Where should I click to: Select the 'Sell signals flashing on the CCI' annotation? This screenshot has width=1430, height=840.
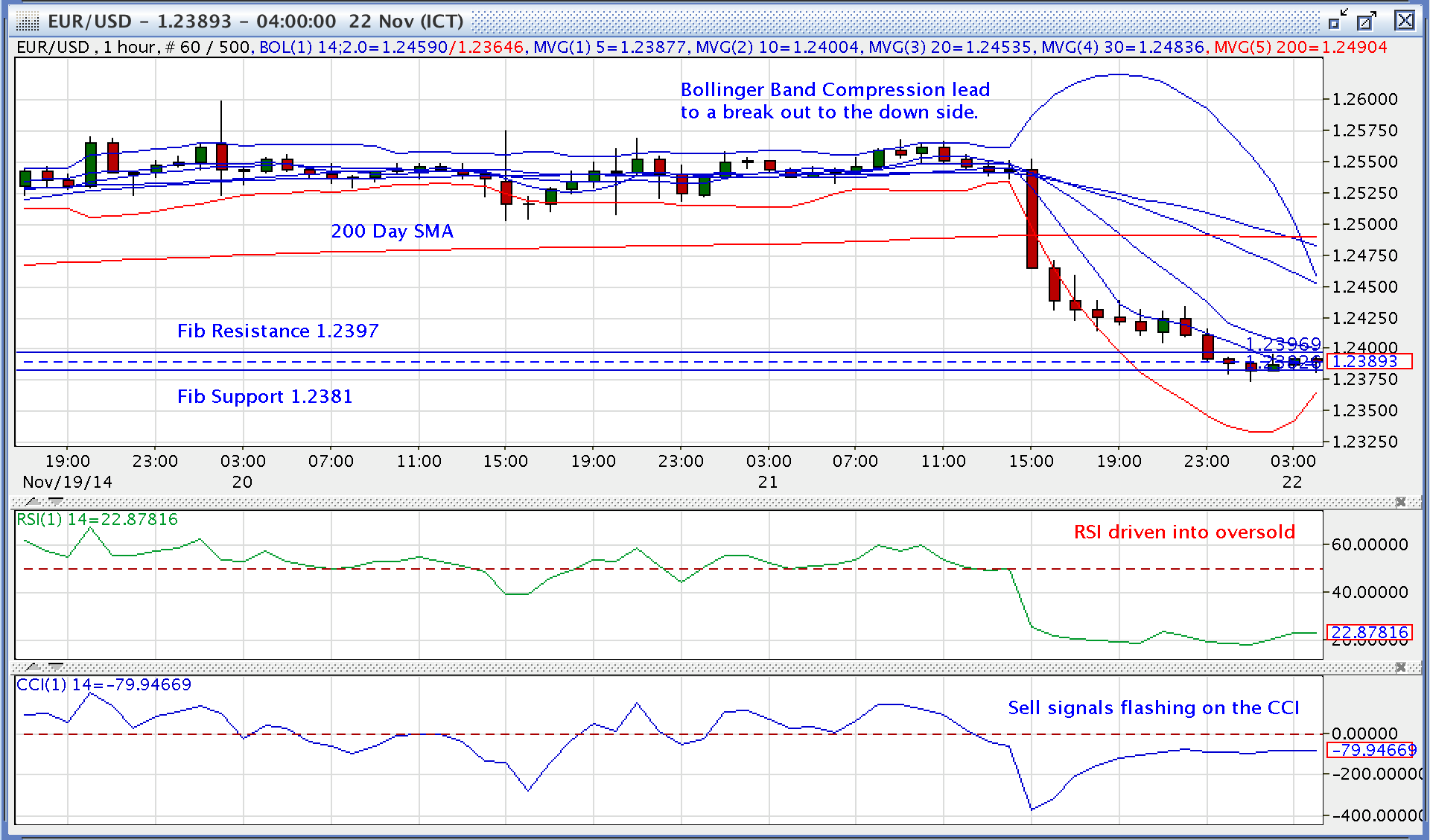click(1154, 707)
